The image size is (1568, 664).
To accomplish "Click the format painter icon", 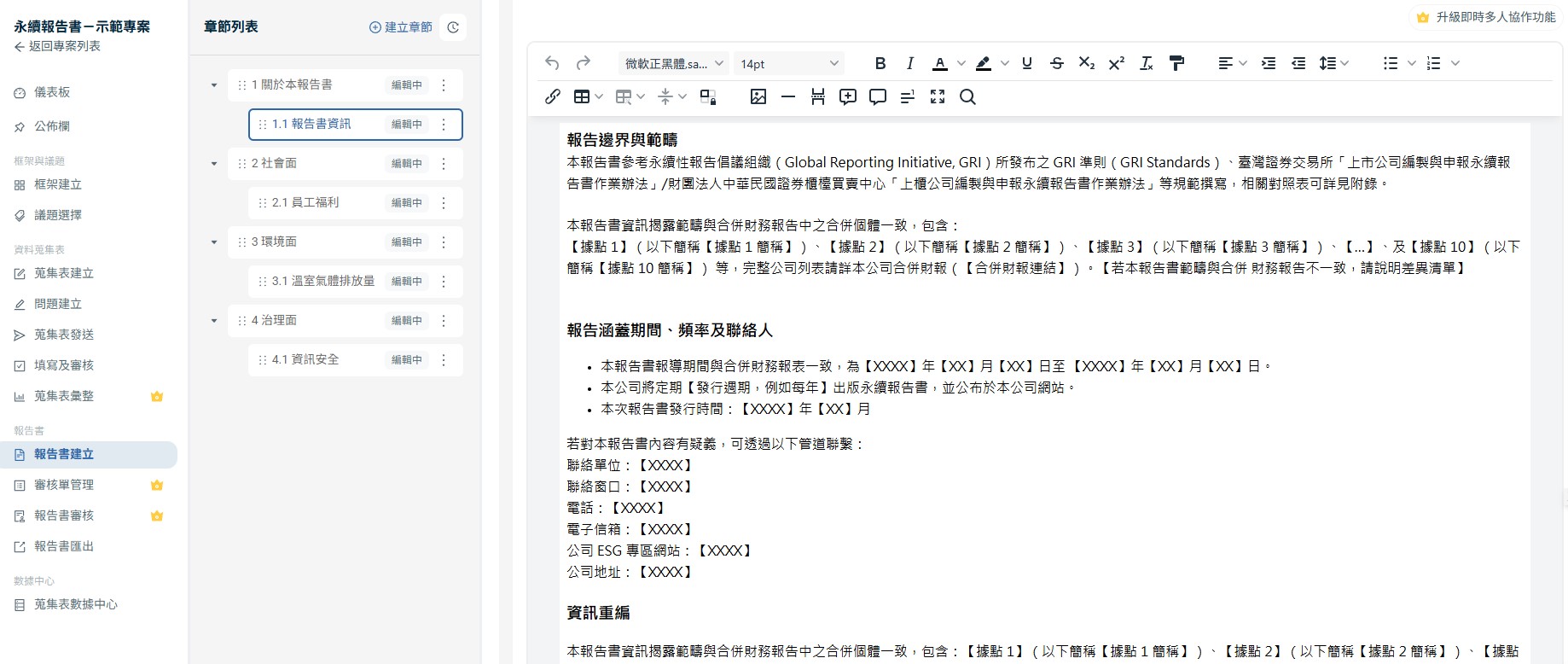I will (1176, 63).
